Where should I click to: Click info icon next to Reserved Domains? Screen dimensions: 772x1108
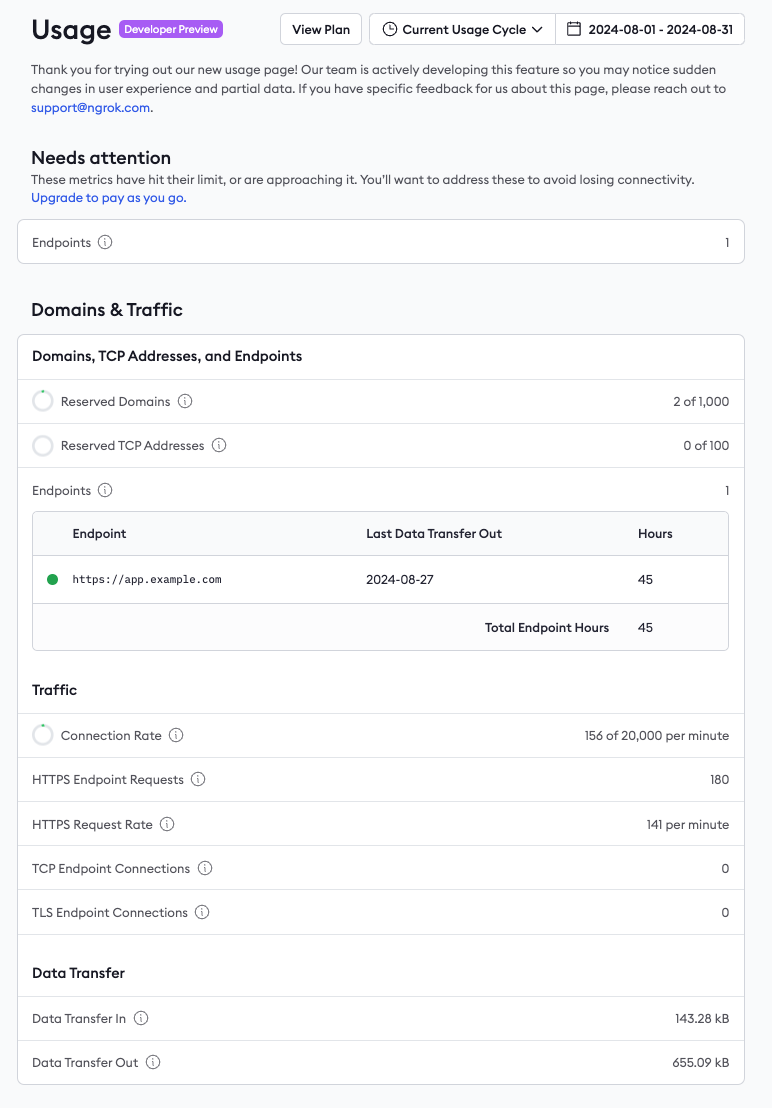point(185,401)
